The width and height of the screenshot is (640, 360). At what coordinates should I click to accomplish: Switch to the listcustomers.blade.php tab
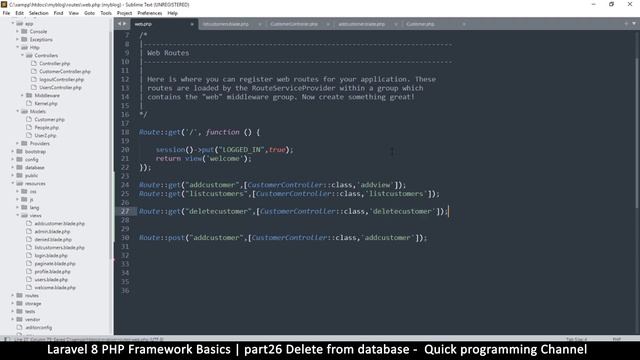[225, 24]
